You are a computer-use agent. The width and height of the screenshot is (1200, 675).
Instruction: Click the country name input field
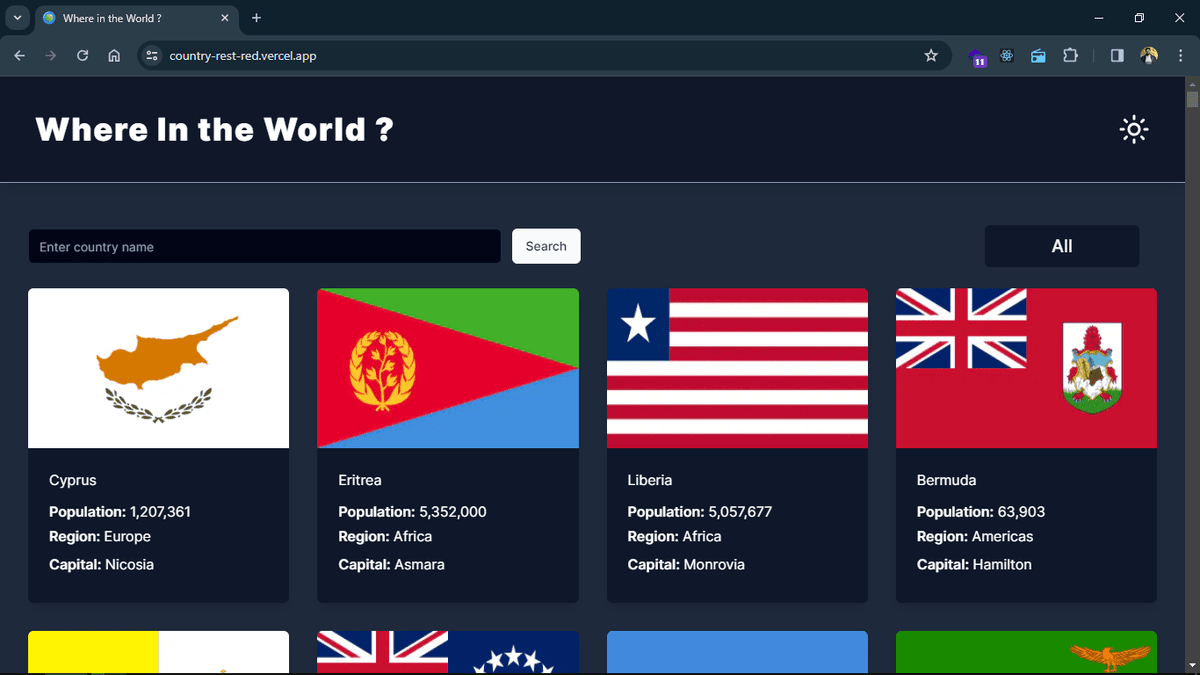pyautogui.click(x=264, y=246)
